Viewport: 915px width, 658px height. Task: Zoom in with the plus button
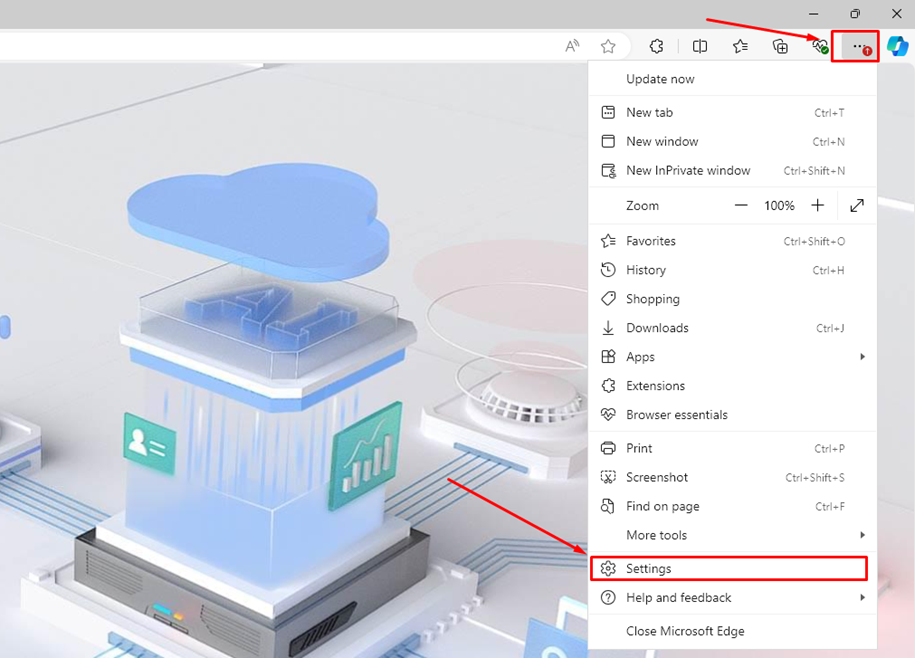tap(818, 205)
